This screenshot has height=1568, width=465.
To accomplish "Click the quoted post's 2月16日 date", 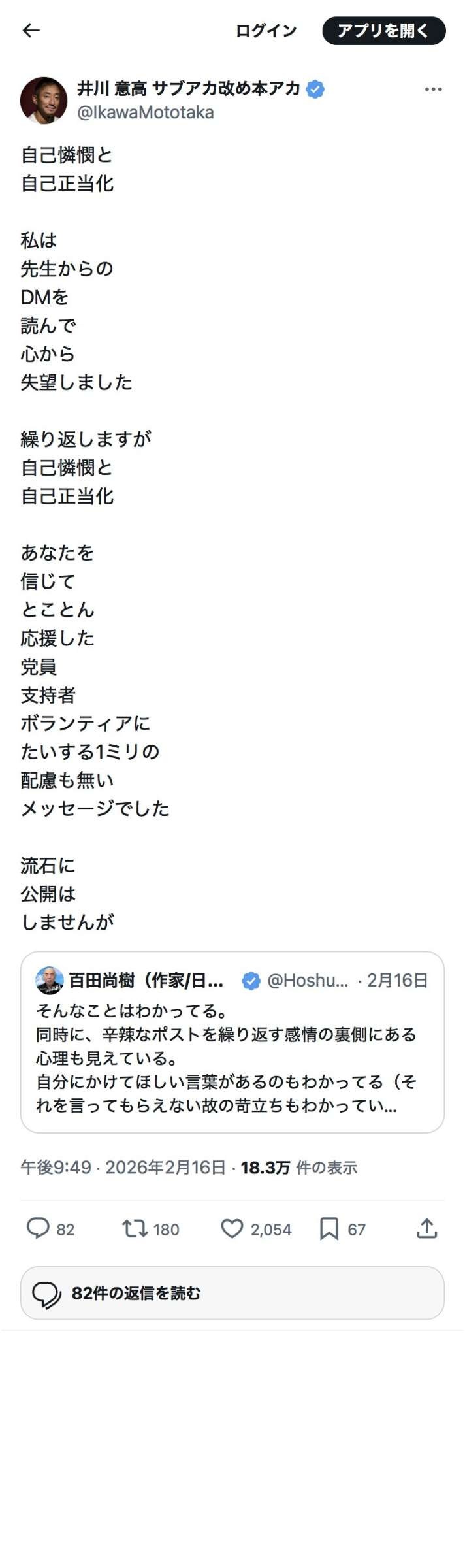I will coord(397,980).
